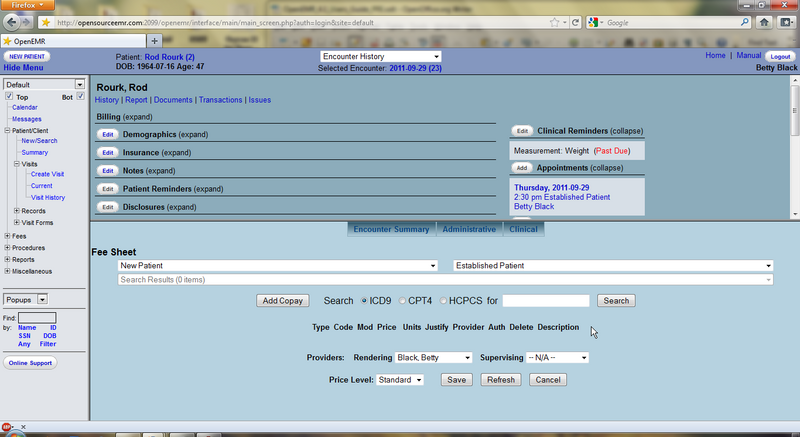Open the Transactions link
Screen dimensions: 800x437
pos(220,100)
